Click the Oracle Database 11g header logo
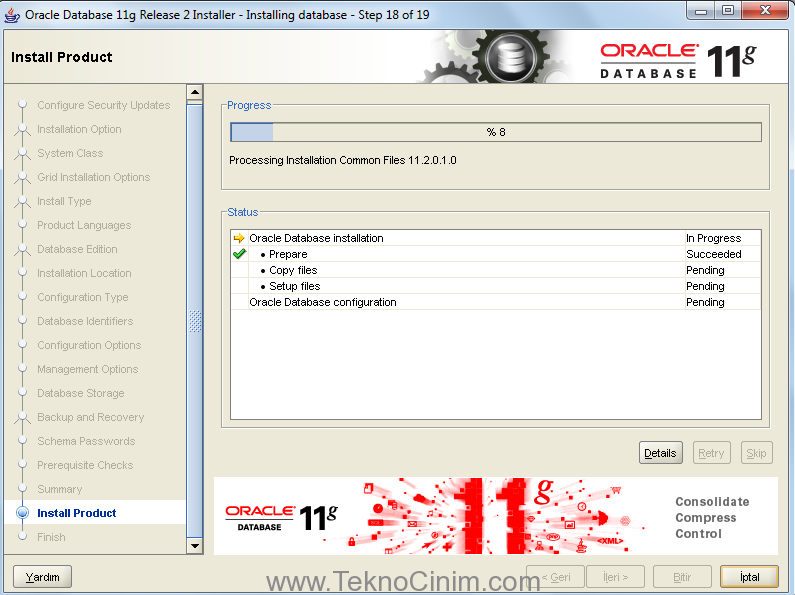Screen dimensions: 795x595 [677, 60]
